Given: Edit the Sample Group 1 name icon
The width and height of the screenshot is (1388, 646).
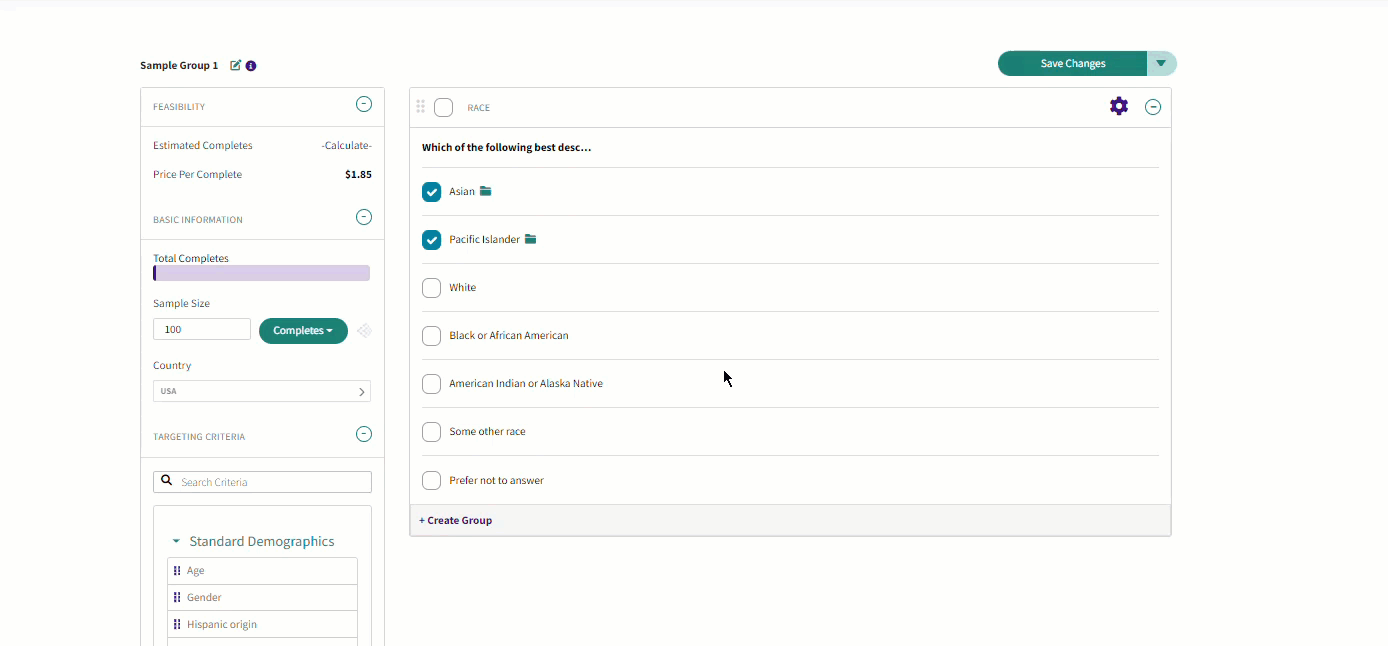Looking at the screenshot, I should coord(236,65).
